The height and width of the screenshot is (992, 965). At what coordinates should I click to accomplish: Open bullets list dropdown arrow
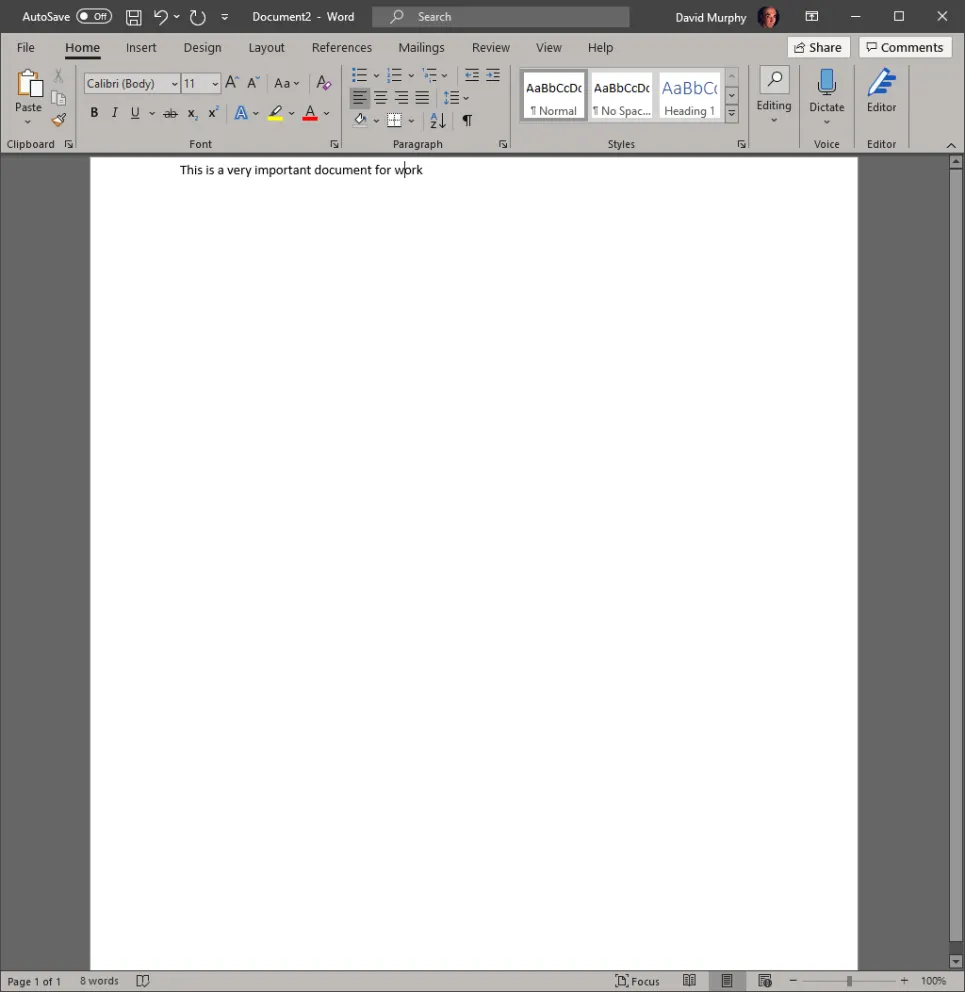pos(376,76)
